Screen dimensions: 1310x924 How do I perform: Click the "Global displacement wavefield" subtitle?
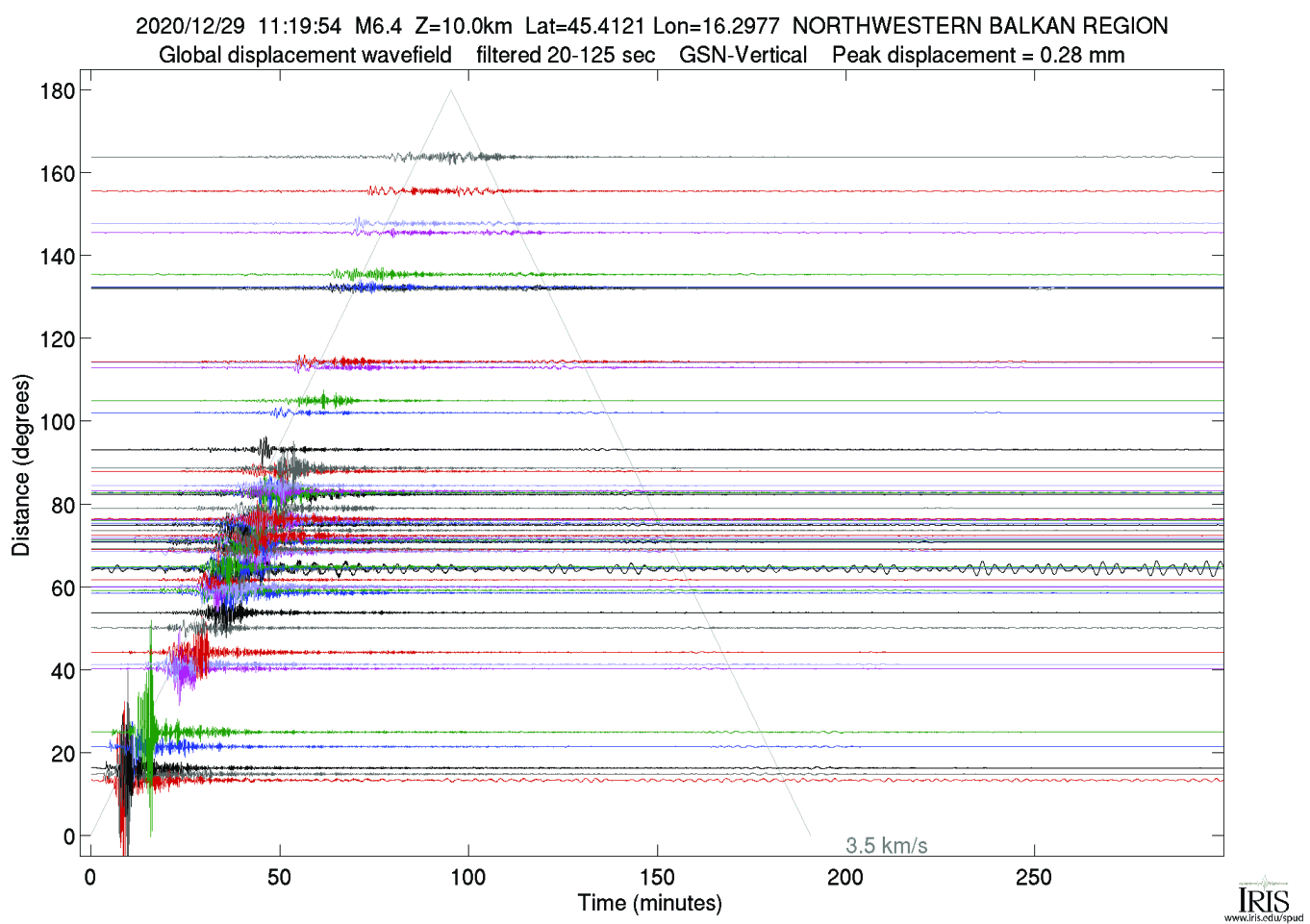305,55
